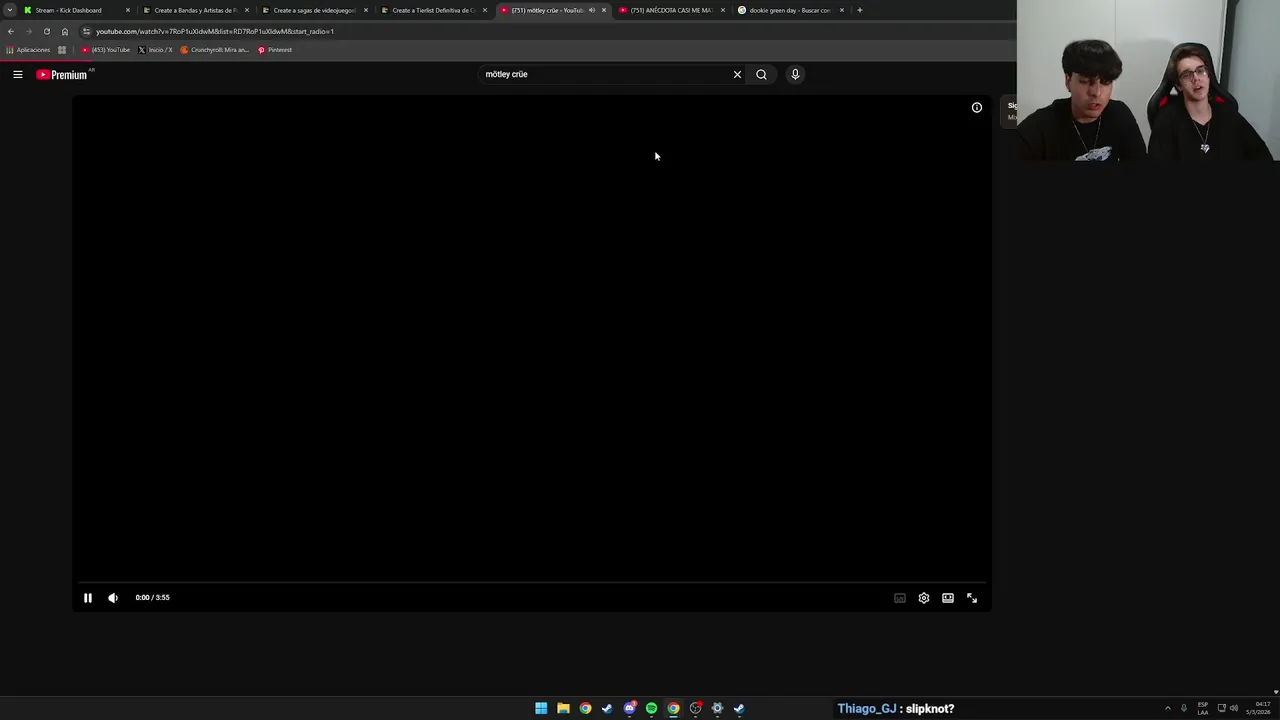Run search with the magnifier button

(761, 74)
